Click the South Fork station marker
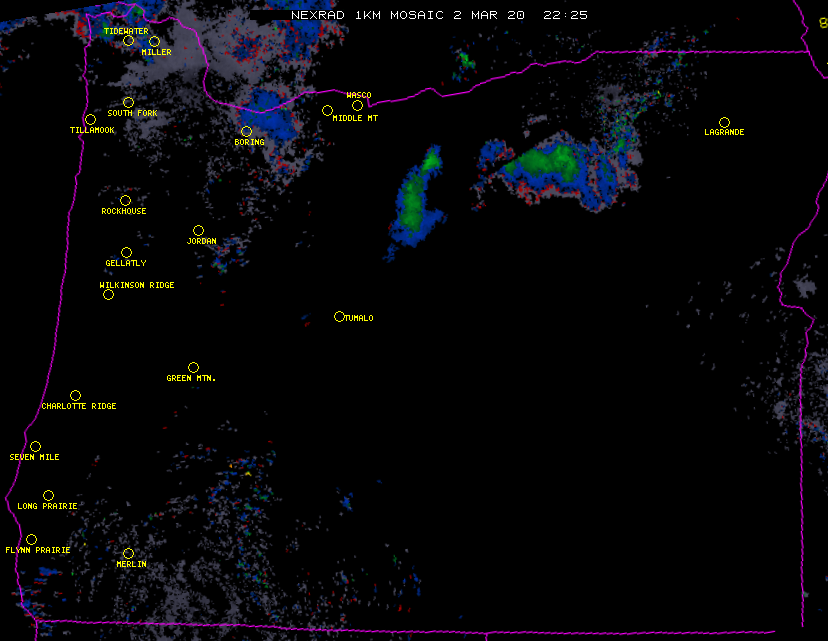 (128, 102)
